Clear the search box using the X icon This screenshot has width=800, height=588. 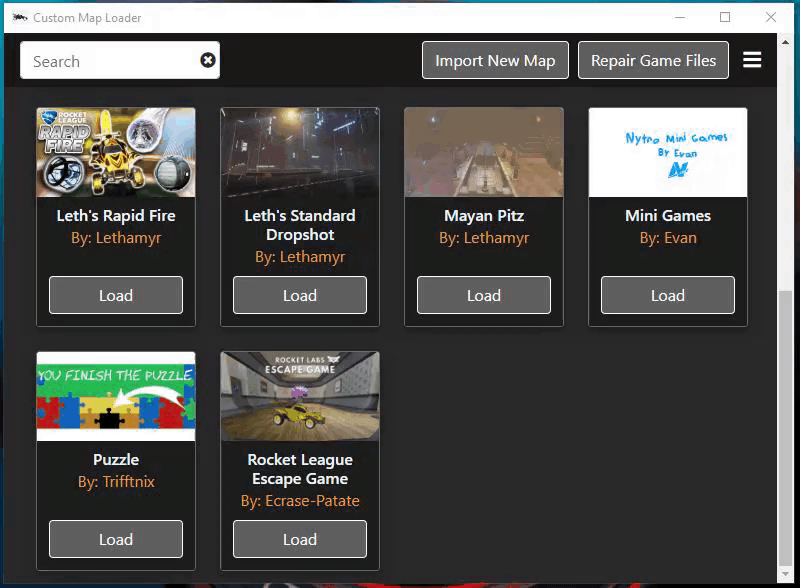pos(207,60)
